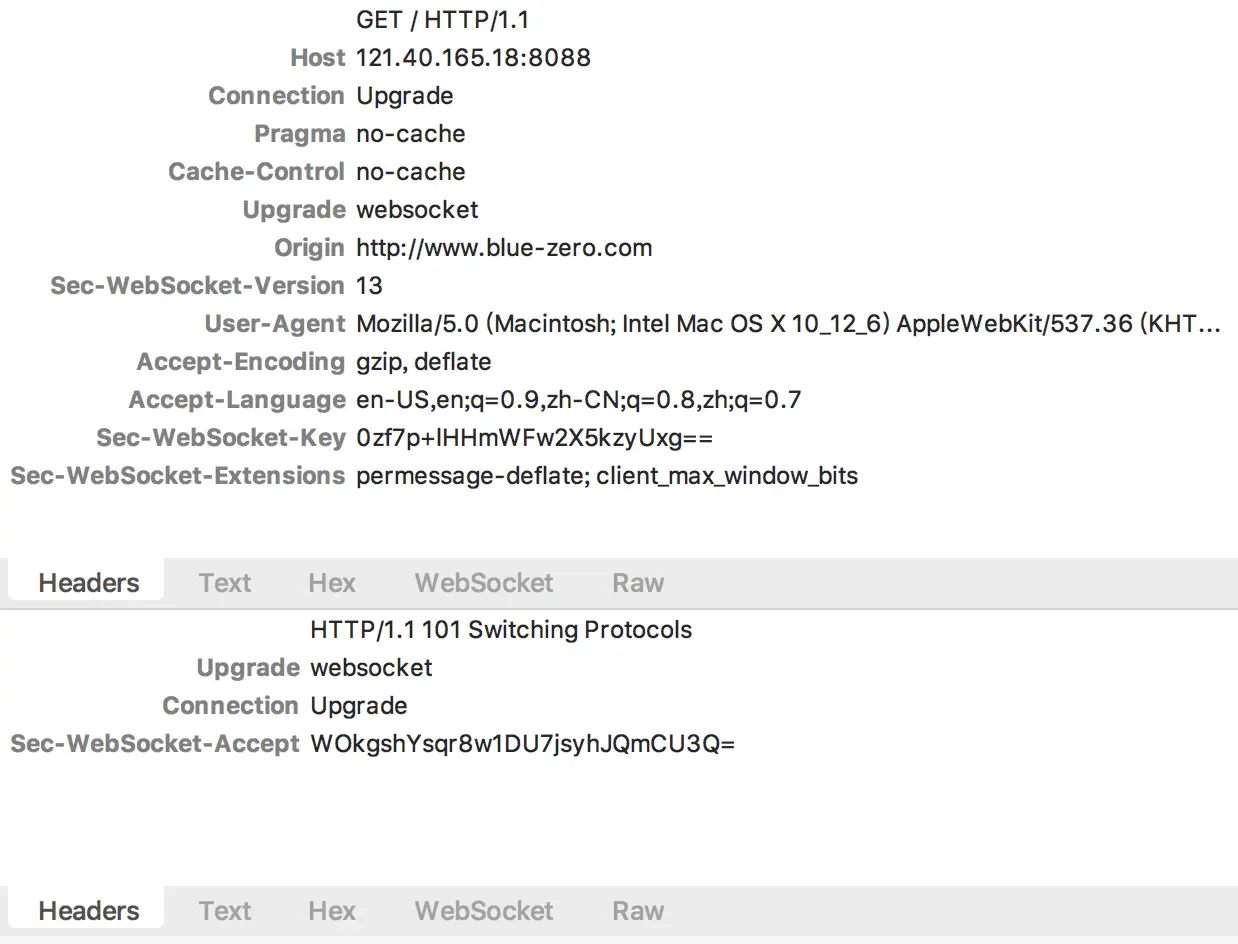1238x944 pixels.
Task: Open the response pane's WebSocket tab
Action: (x=484, y=911)
